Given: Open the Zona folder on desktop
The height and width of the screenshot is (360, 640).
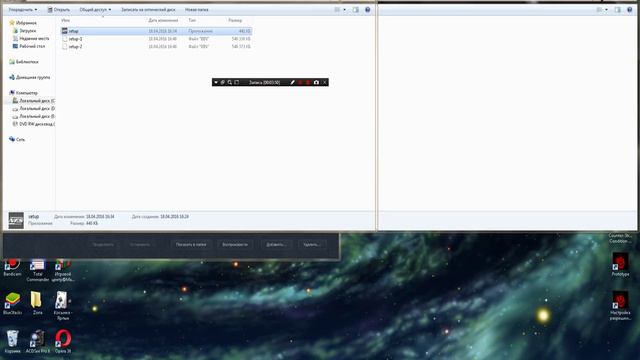Looking at the screenshot, I should tap(37, 303).
